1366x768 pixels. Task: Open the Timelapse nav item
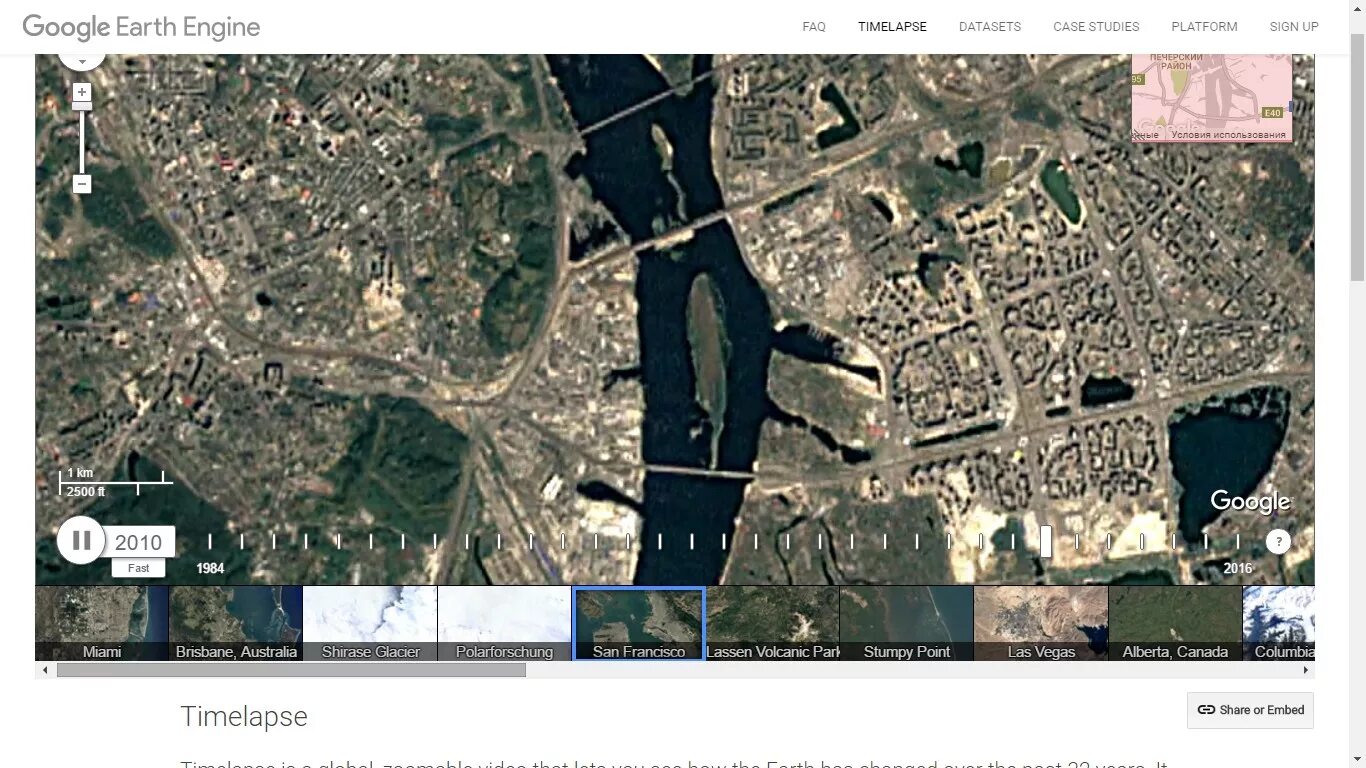click(x=892, y=27)
